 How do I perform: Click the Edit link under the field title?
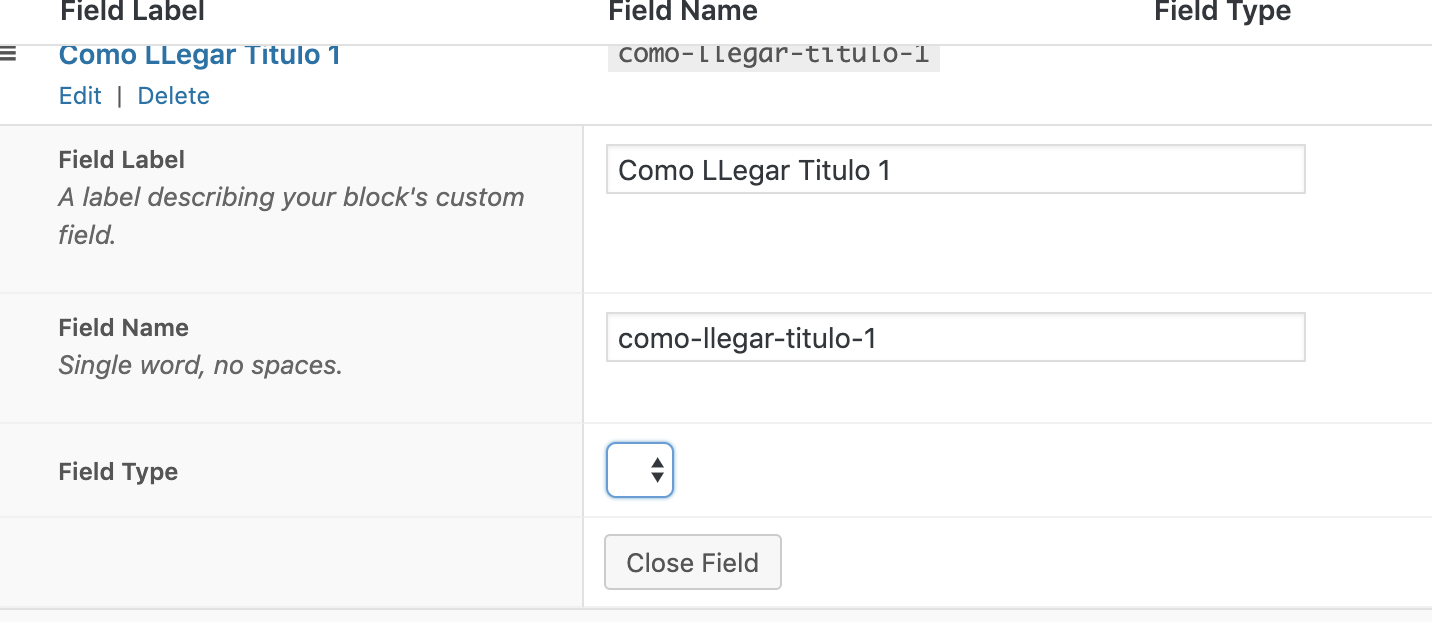click(80, 95)
